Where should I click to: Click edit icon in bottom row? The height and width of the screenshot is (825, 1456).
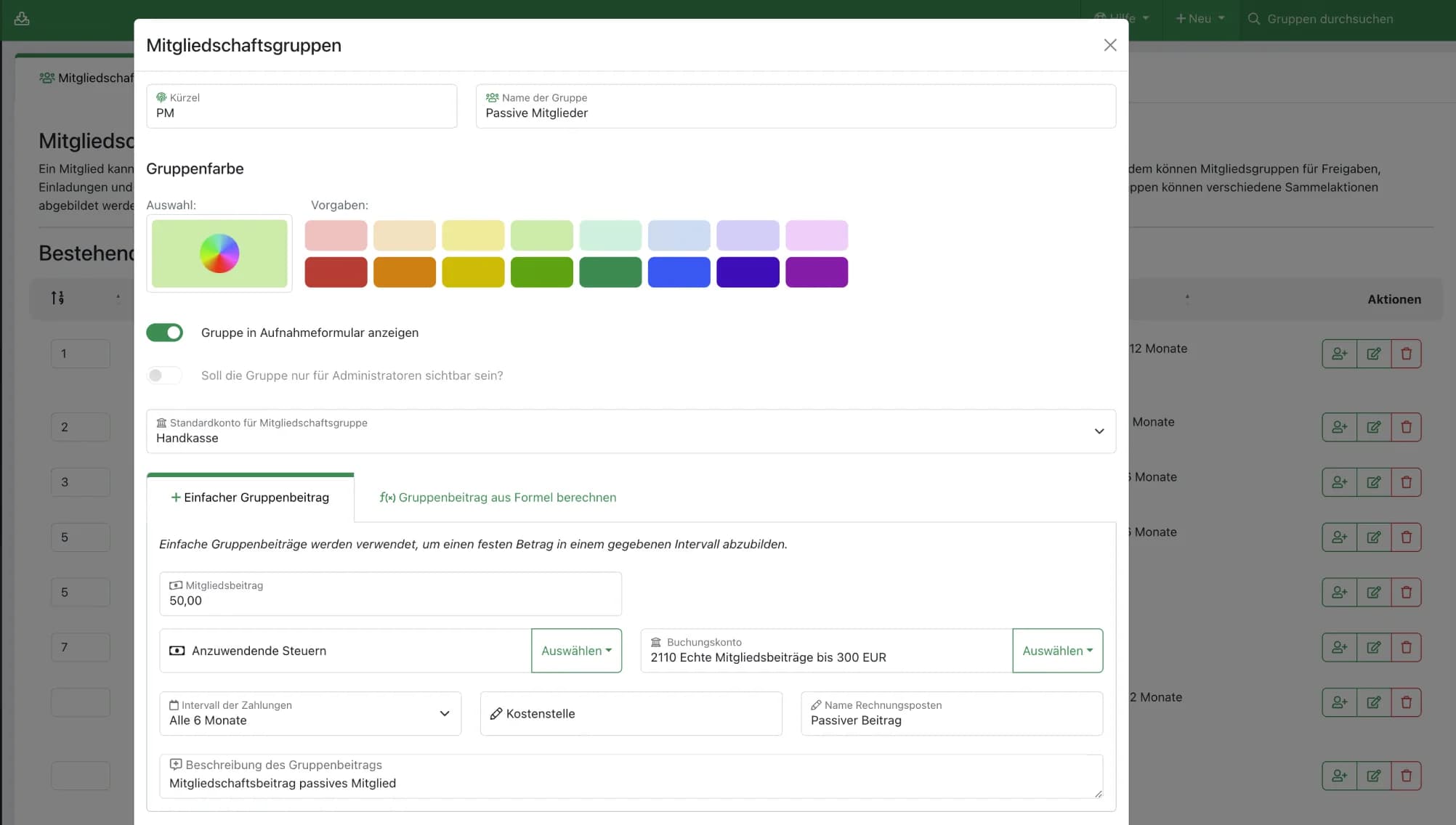(1373, 776)
